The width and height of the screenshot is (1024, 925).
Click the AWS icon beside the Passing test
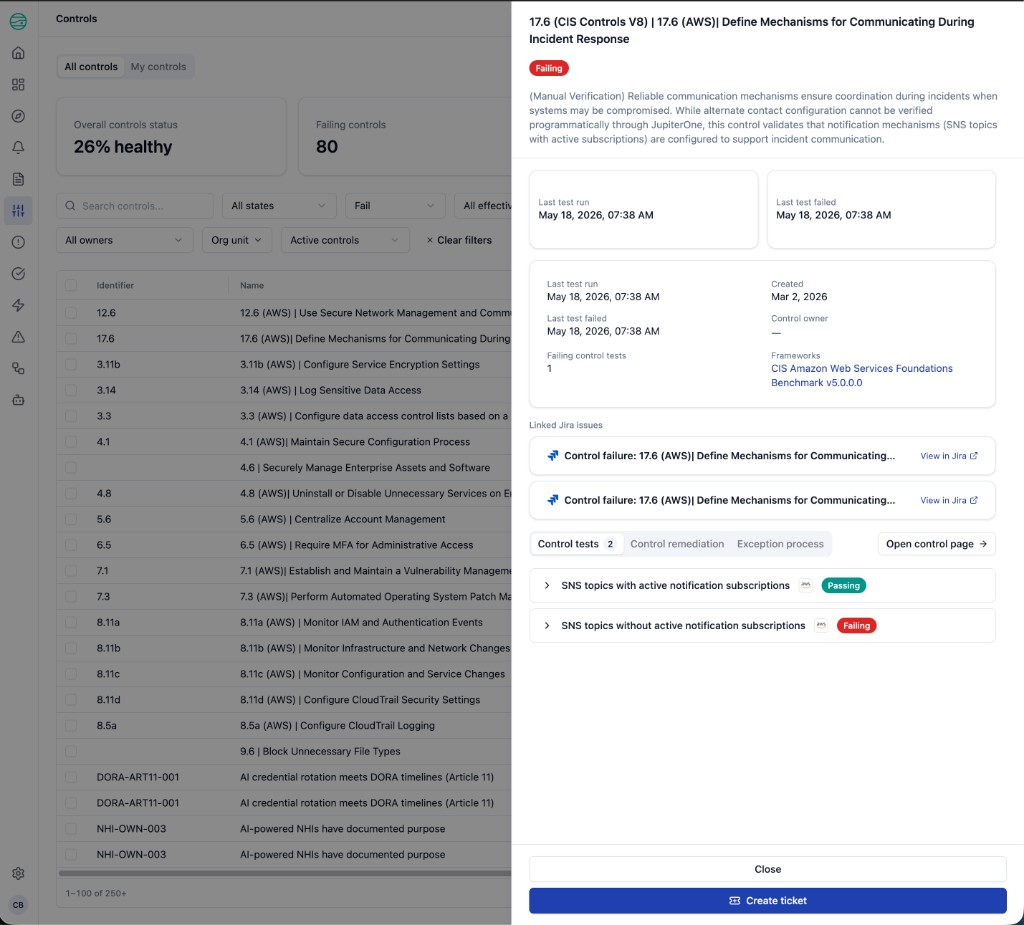pyautogui.click(x=806, y=585)
